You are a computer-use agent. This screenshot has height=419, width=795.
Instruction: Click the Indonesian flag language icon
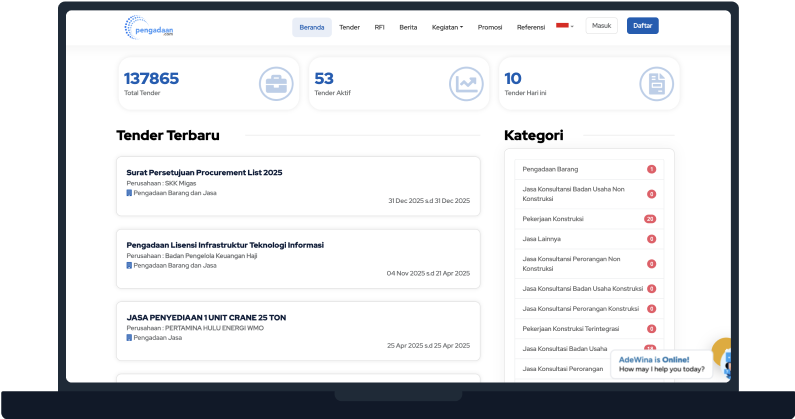coord(562,25)
